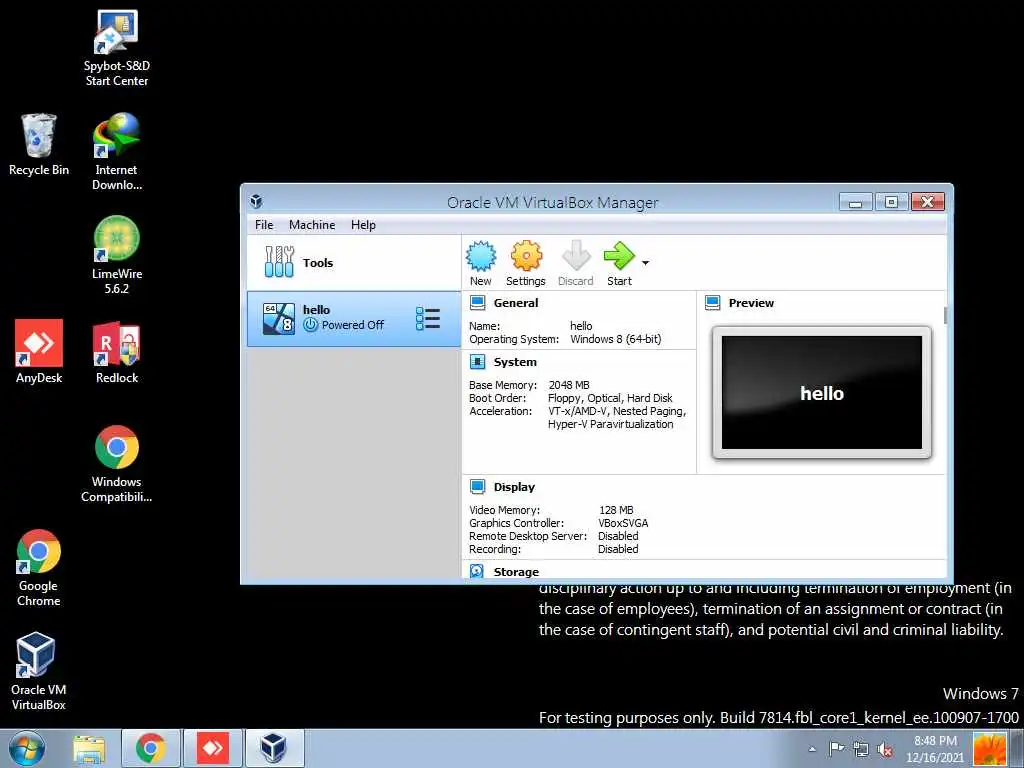Click the VirtualBox title bar cube icon
Screen dimensions: 1024x768
coord(257,202)
